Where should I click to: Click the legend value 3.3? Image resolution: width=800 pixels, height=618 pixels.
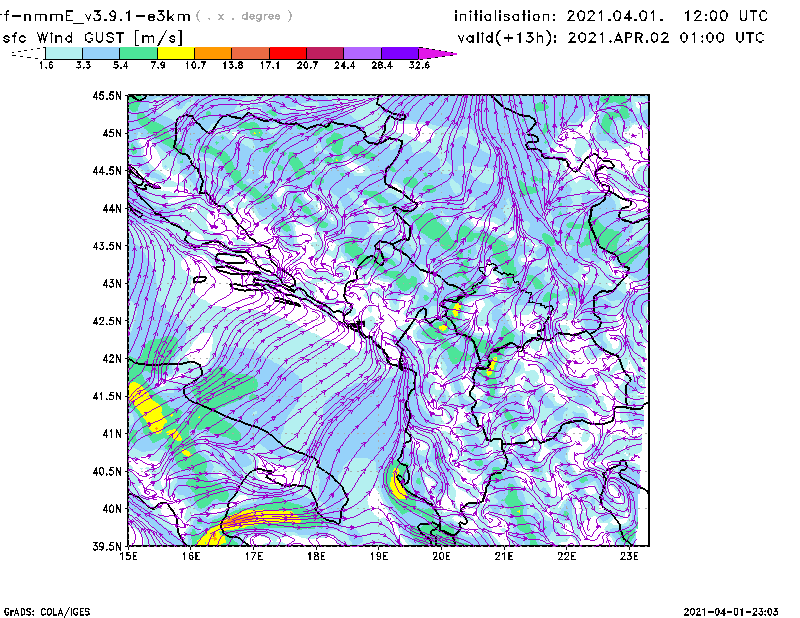(83, 65)
